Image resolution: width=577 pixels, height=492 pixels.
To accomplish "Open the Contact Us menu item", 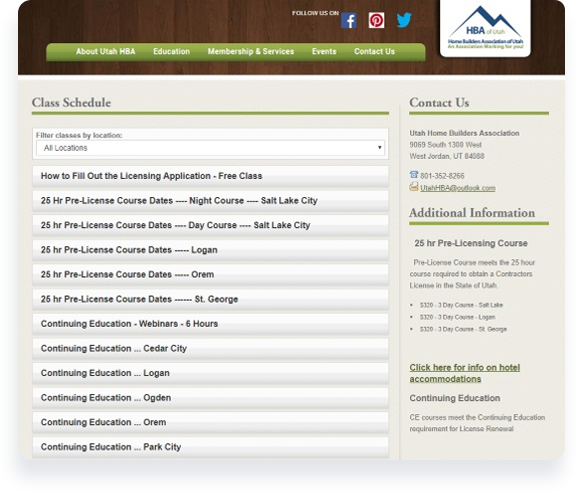I will 374,52.
